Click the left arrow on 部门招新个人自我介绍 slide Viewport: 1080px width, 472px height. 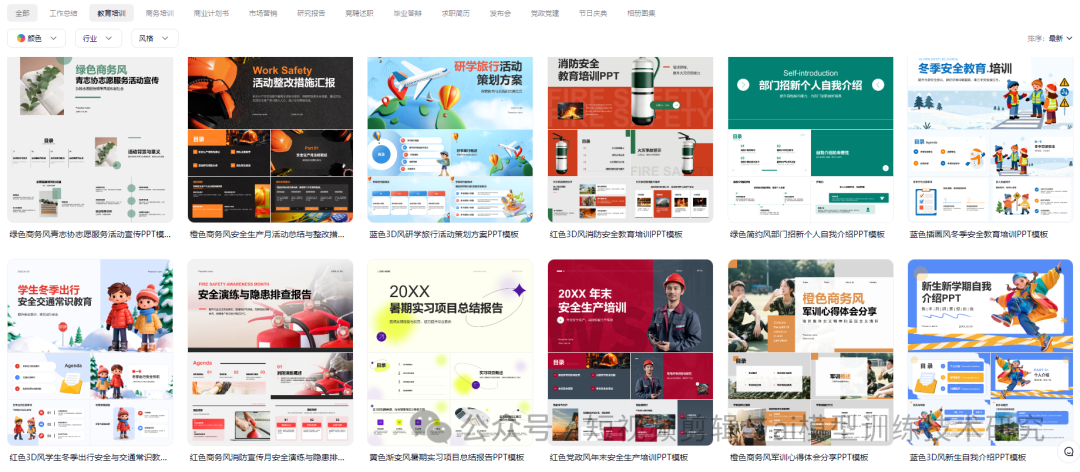[743, 85]
